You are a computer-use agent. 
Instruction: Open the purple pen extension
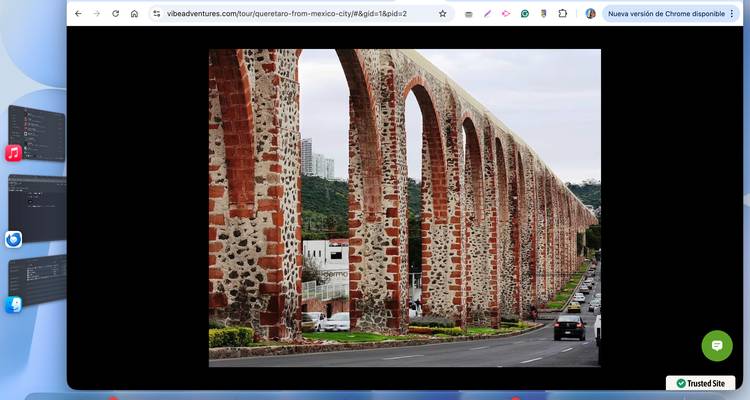[x=487, y=14]
